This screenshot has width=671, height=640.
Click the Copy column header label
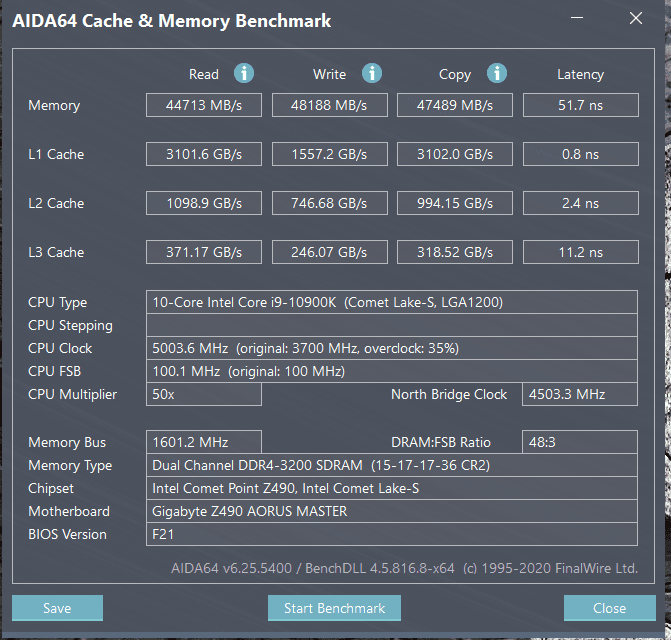(454, 75)
